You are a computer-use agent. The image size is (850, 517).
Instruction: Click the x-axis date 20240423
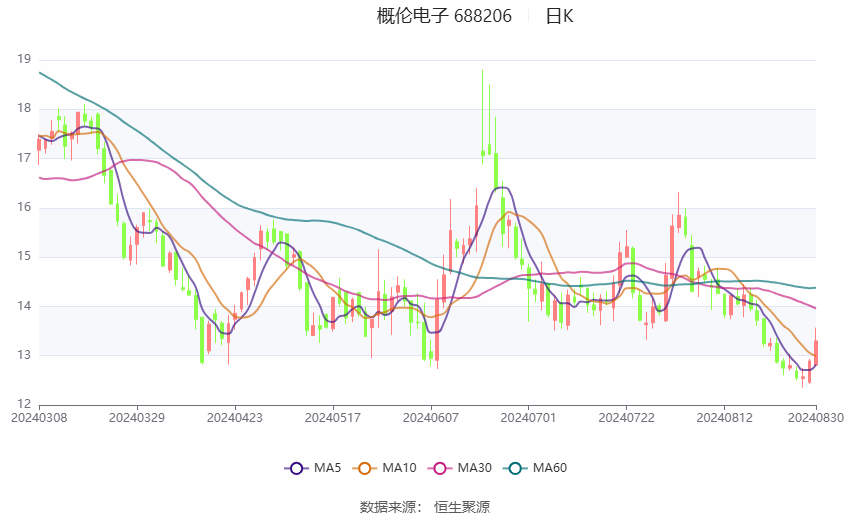pos(235,418)
